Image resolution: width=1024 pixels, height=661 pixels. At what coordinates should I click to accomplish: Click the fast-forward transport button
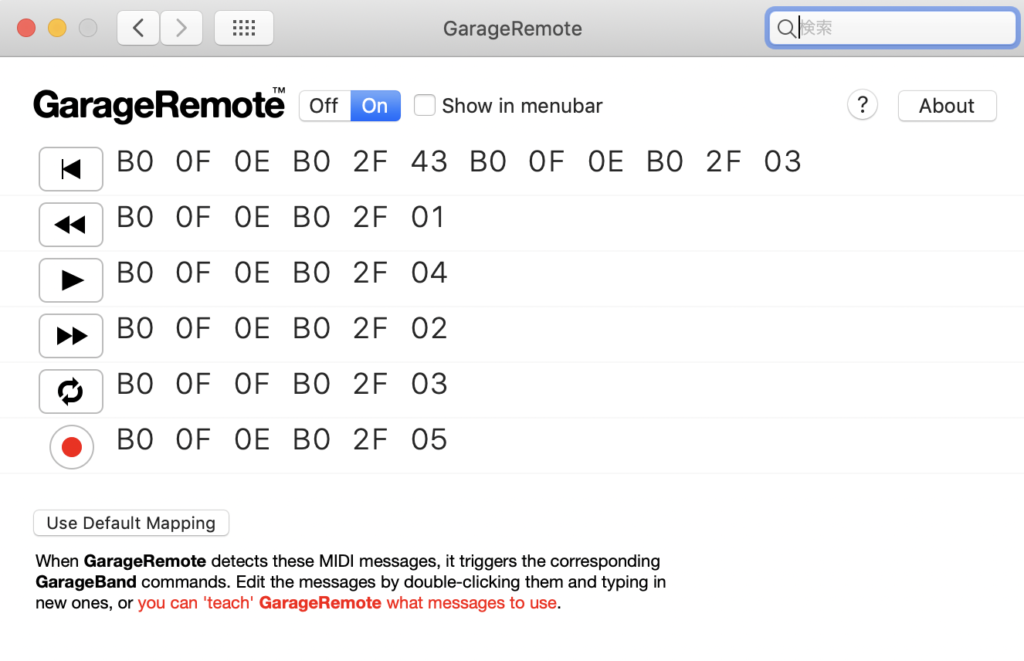coord(71,336)
